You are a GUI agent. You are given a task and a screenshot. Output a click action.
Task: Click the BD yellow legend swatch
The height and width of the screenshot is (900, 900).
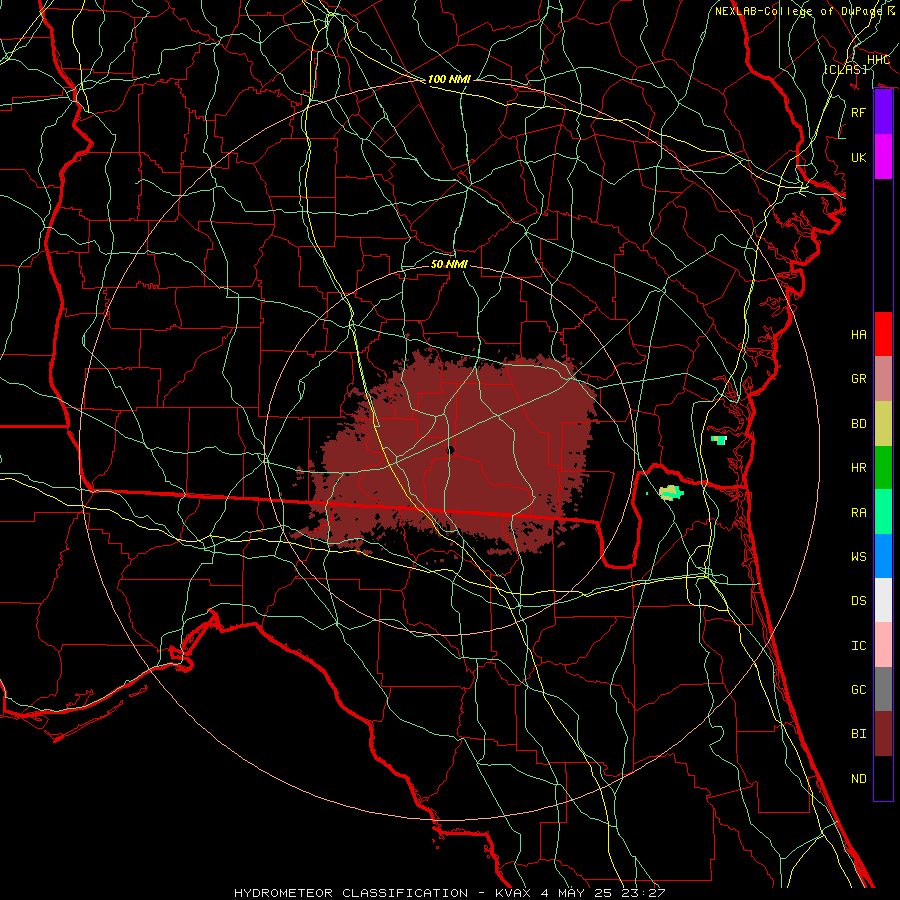(x=883, y=423)
